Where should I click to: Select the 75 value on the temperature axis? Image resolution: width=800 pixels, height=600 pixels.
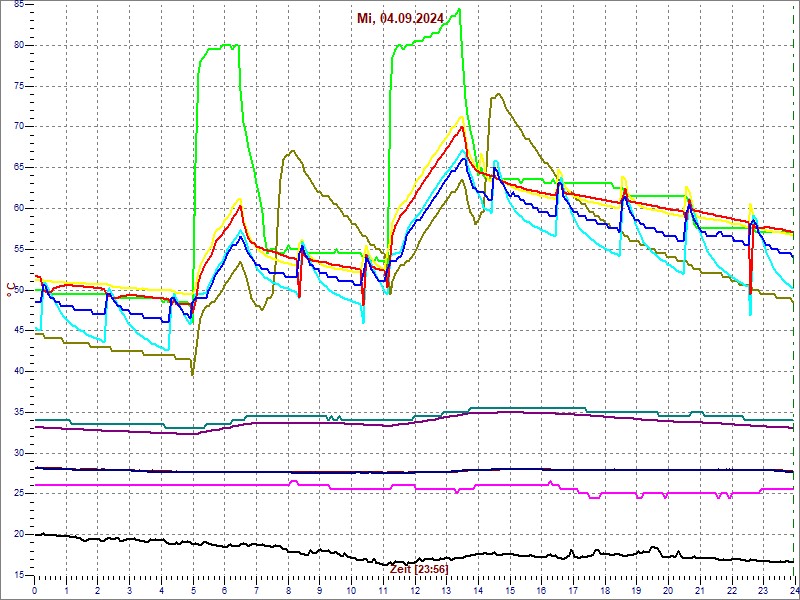(x=18, y=86)
